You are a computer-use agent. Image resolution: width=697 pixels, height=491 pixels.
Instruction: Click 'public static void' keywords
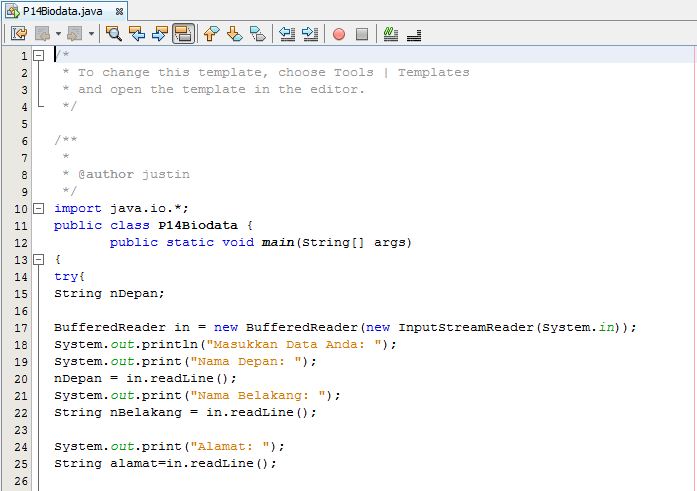182,242
